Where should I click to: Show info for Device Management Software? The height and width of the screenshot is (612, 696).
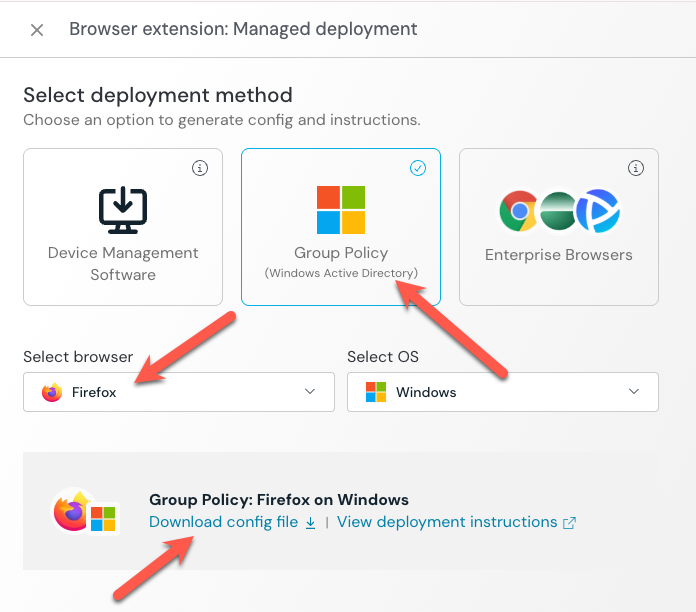click(x=200, y=168)
